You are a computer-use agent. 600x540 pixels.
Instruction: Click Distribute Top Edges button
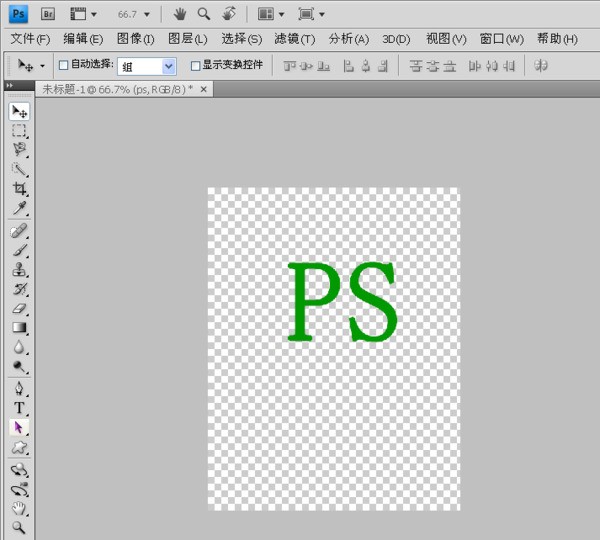416,66
